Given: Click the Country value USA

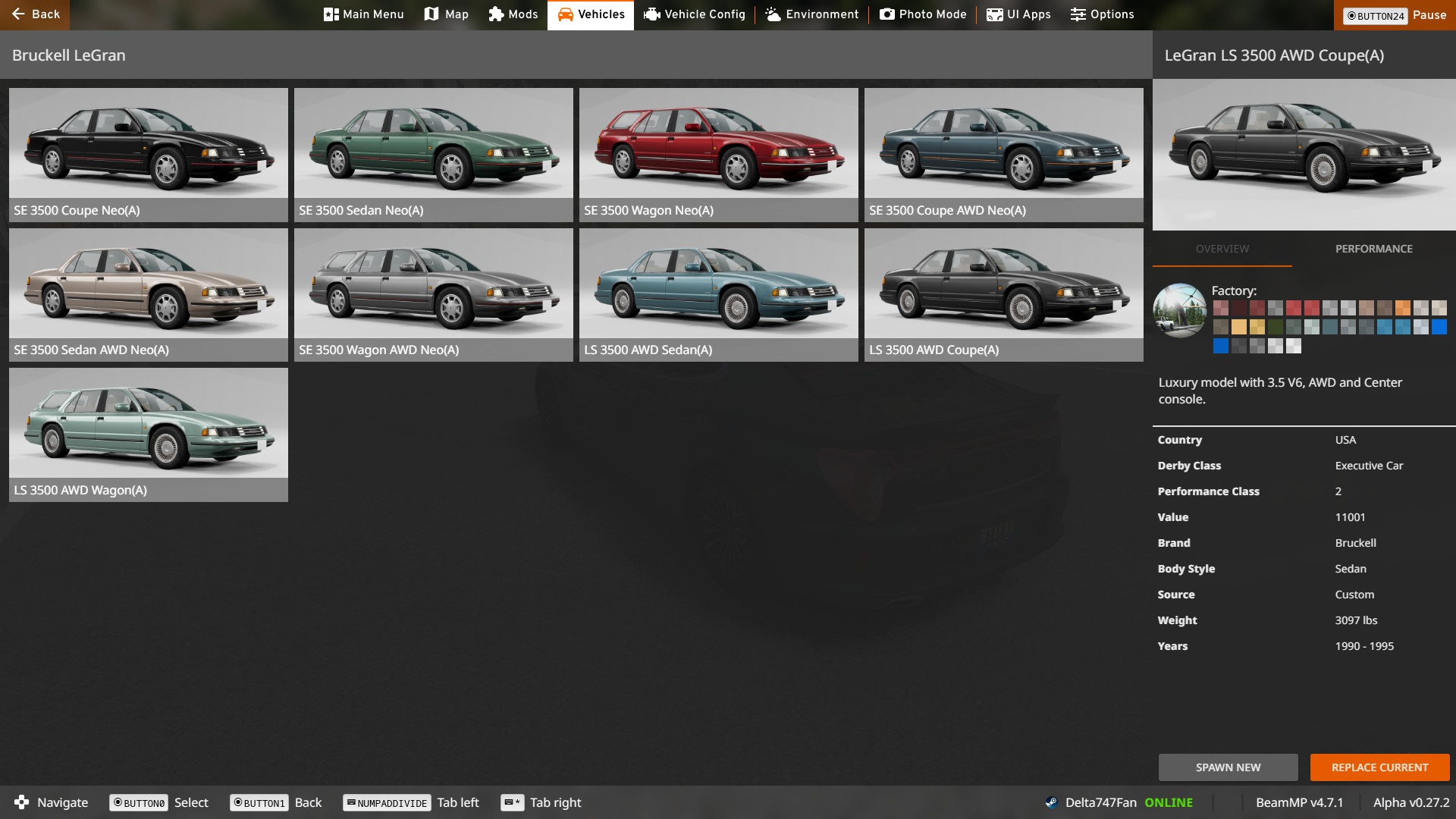Looking at the screenshot, I should pos(1345,440).
